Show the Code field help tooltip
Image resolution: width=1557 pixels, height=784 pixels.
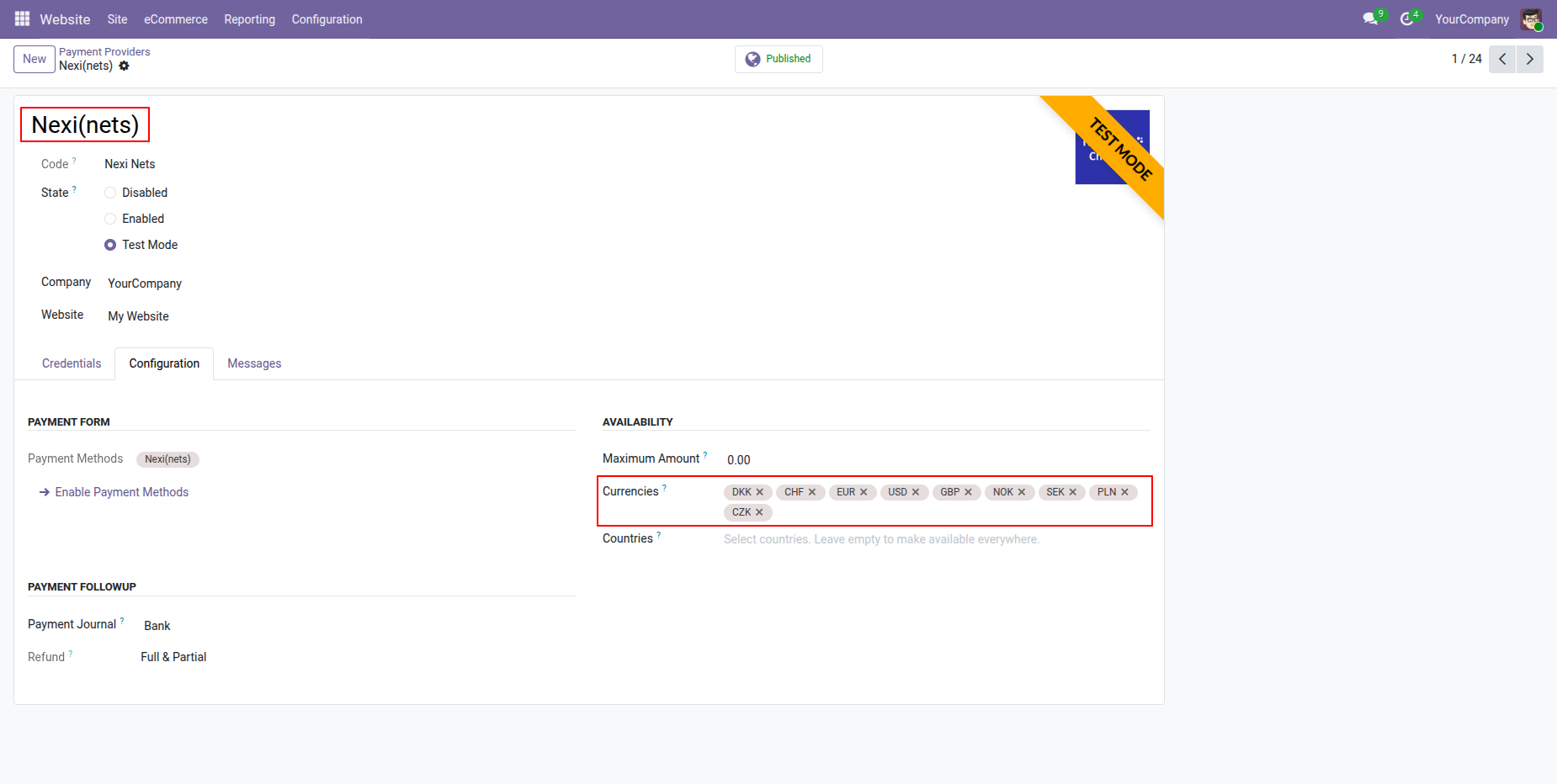[x=74, y=160]
